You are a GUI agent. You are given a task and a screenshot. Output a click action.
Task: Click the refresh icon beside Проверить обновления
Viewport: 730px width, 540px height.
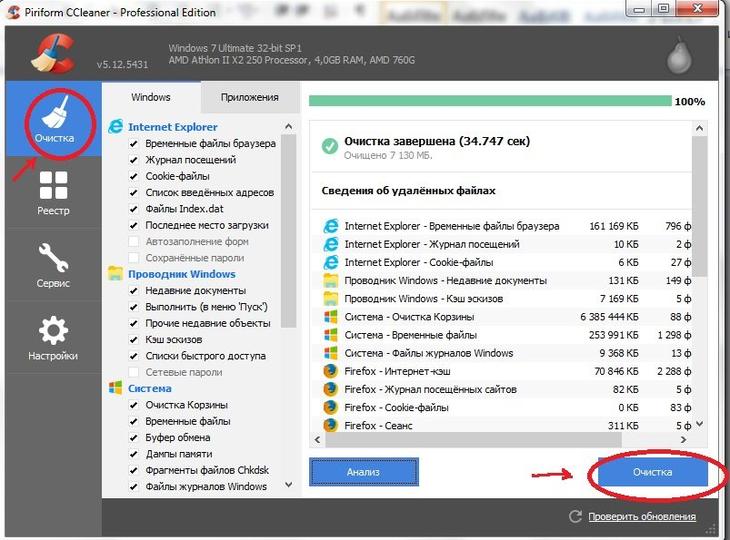coord(575,516)
